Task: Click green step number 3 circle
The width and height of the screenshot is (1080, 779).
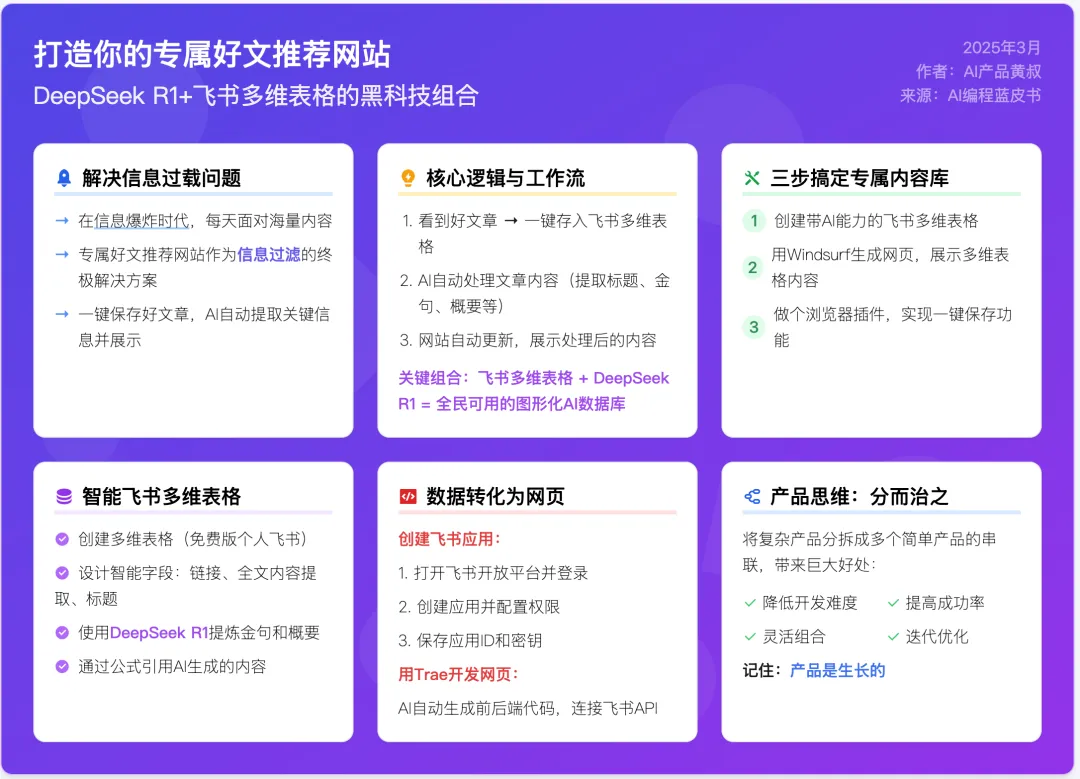Action: click(x=754, y=327)
